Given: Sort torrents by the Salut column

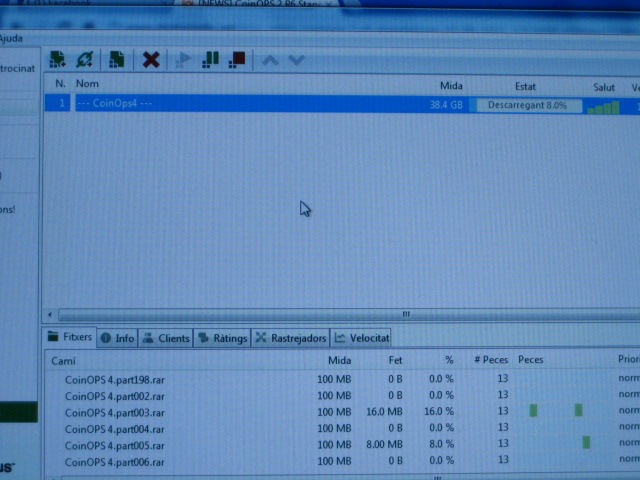Looking at the screenshot, I should [x=604, y=87].
